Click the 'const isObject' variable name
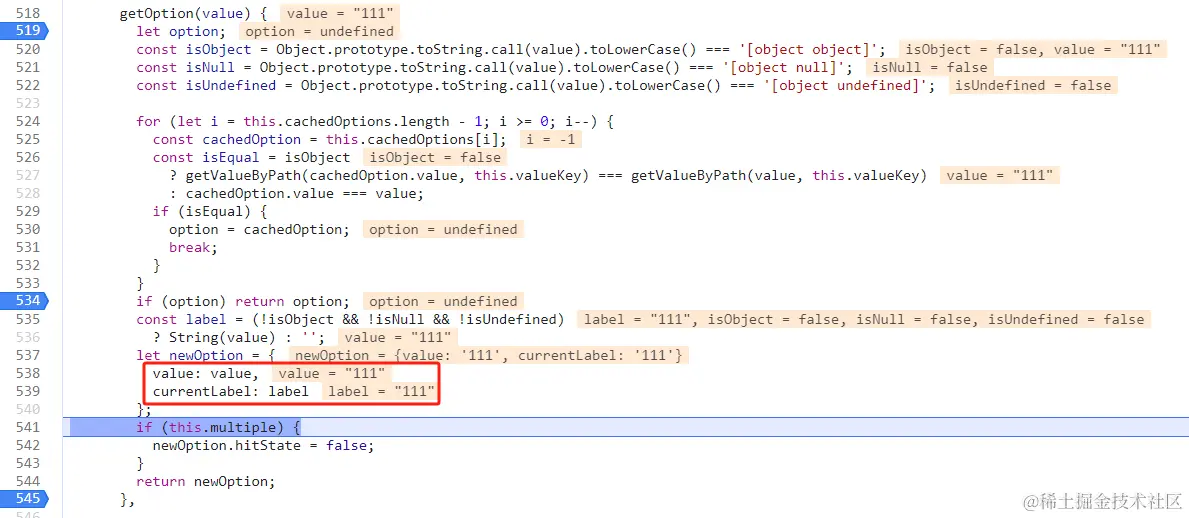 [218, 49]
